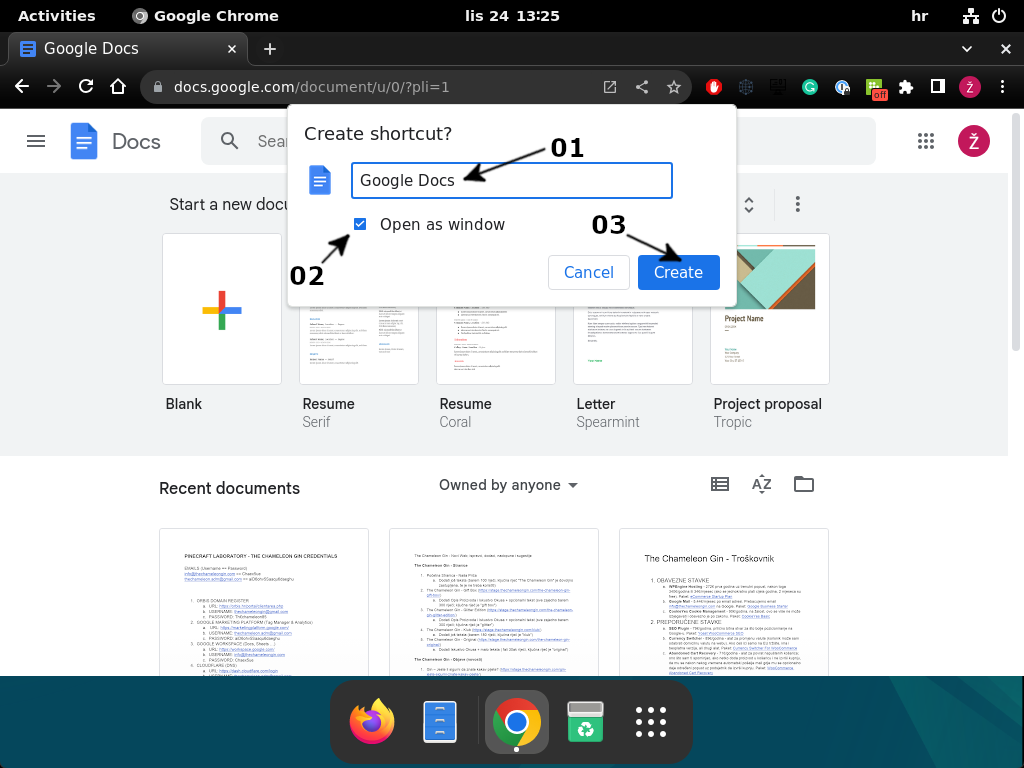This screenshot has width=1024, height=768.
Task: Open the Google Chrome app menu in top bar
Action: 205,16
